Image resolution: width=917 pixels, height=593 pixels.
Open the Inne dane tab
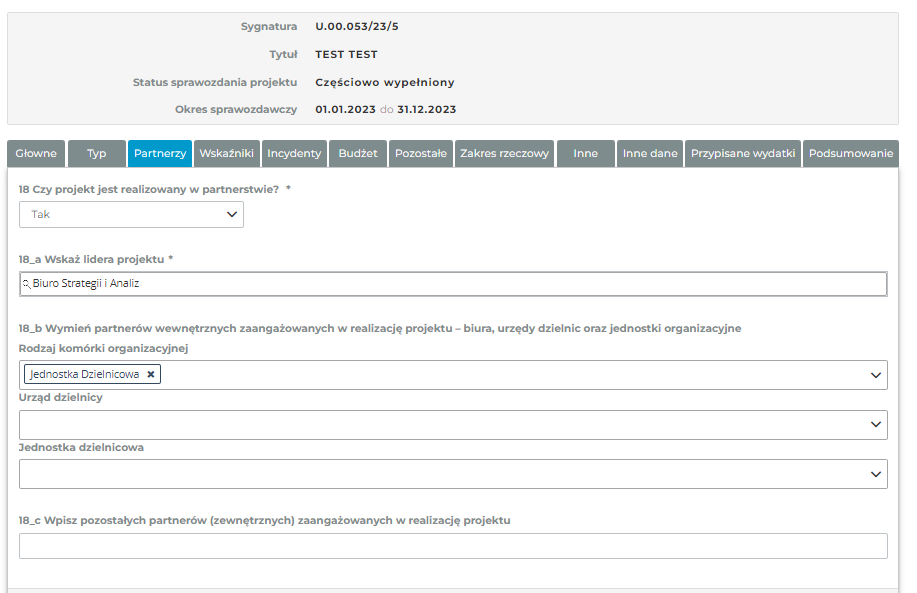pyautogui.click(x=650, y=154)
